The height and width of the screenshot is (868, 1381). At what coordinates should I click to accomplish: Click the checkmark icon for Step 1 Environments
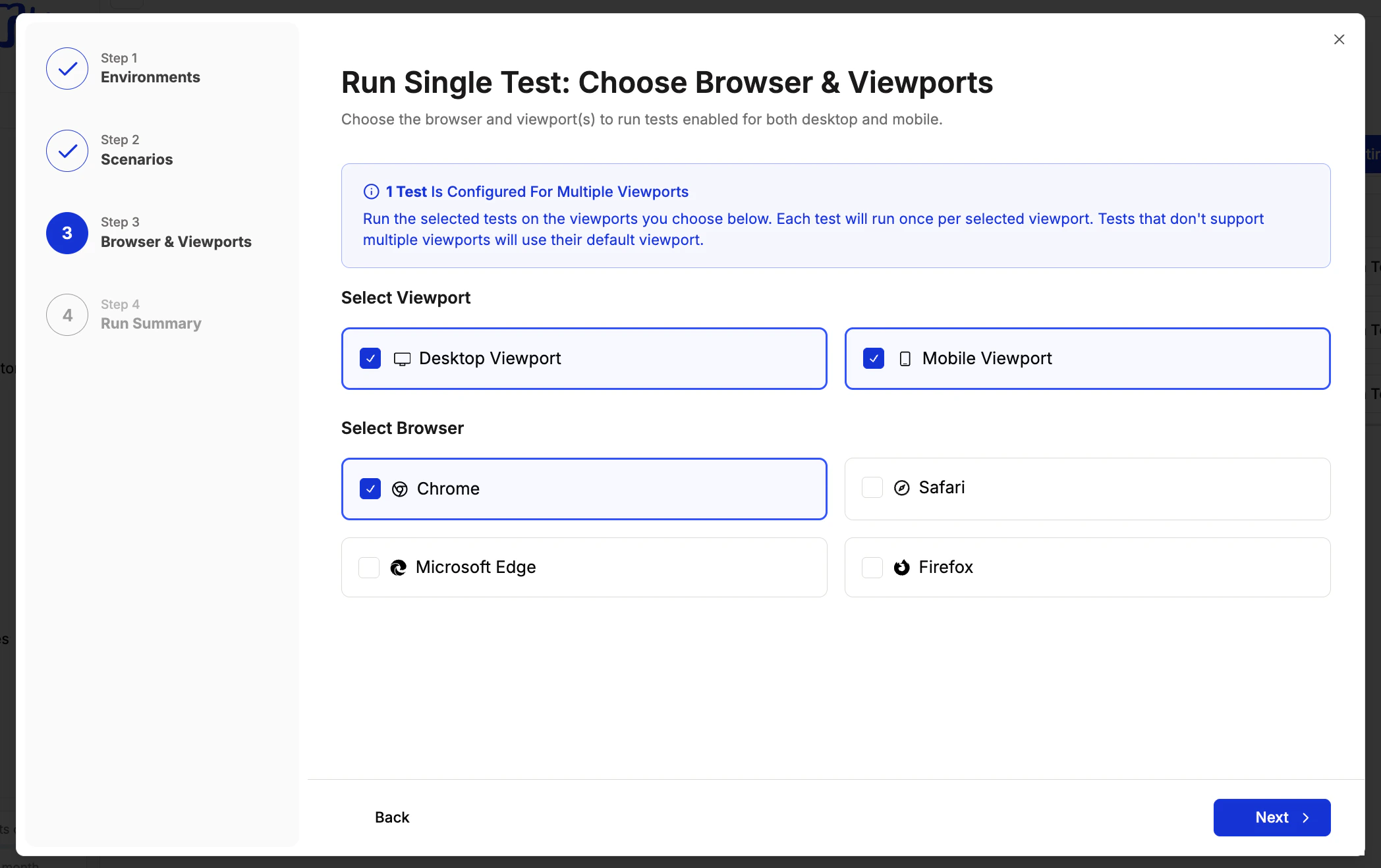coord(66,68)
